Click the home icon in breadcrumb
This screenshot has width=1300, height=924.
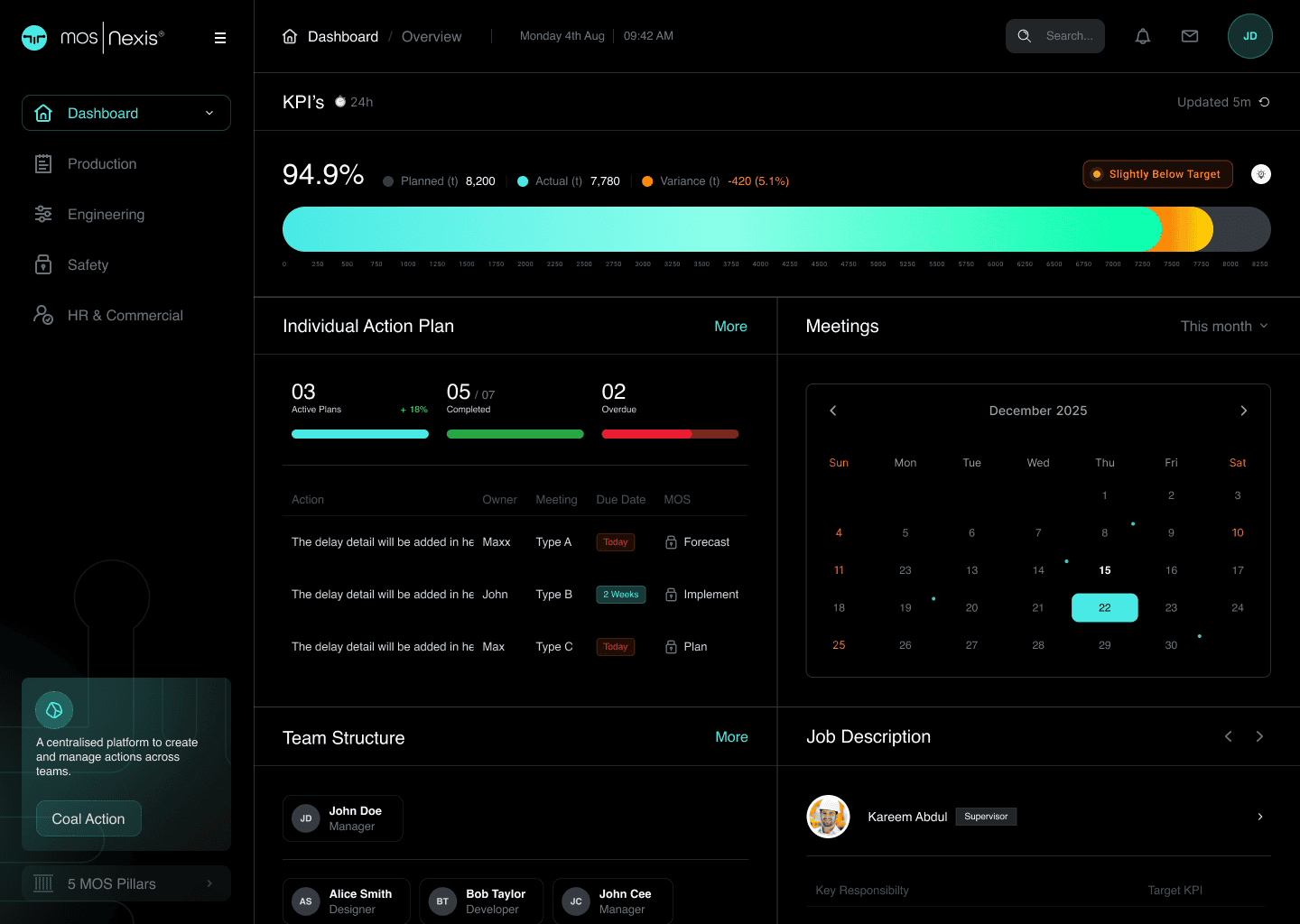[x=290, y=36]
